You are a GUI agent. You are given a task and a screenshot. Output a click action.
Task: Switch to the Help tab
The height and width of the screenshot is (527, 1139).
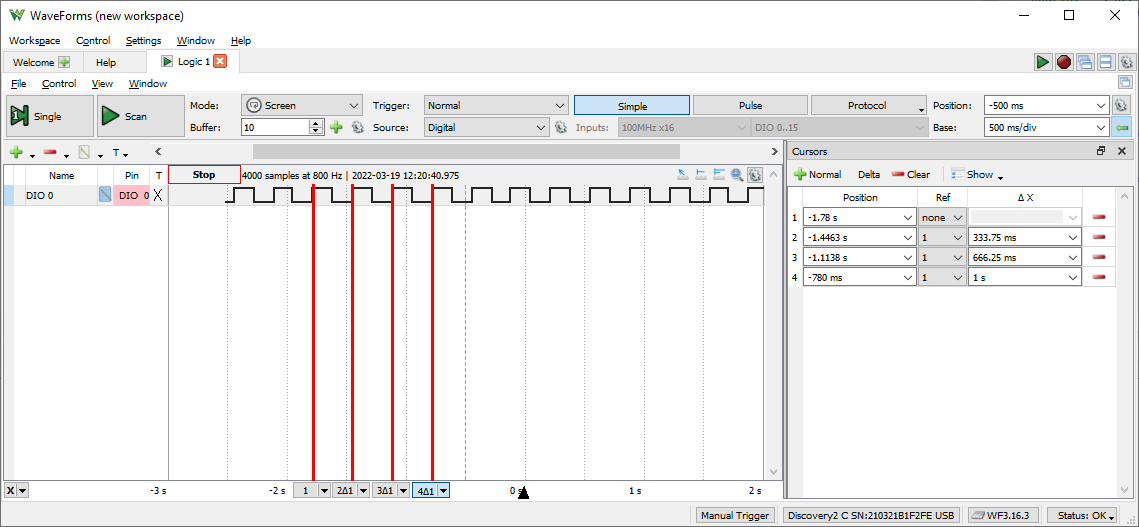point(106,63)
